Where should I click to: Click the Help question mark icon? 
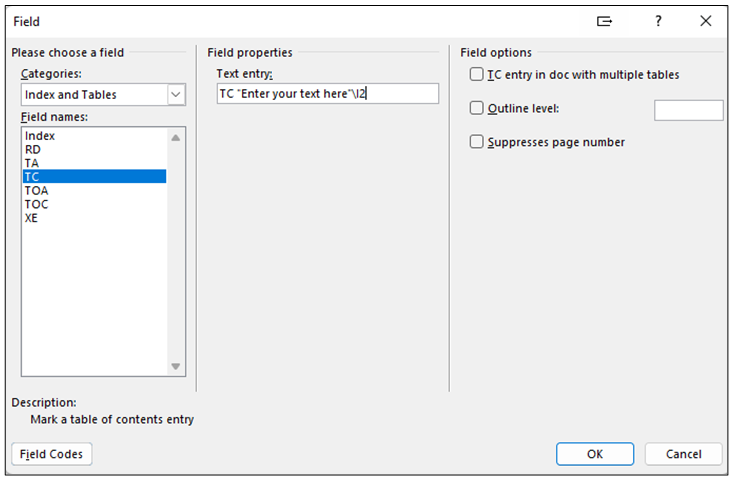pos(658,21)
